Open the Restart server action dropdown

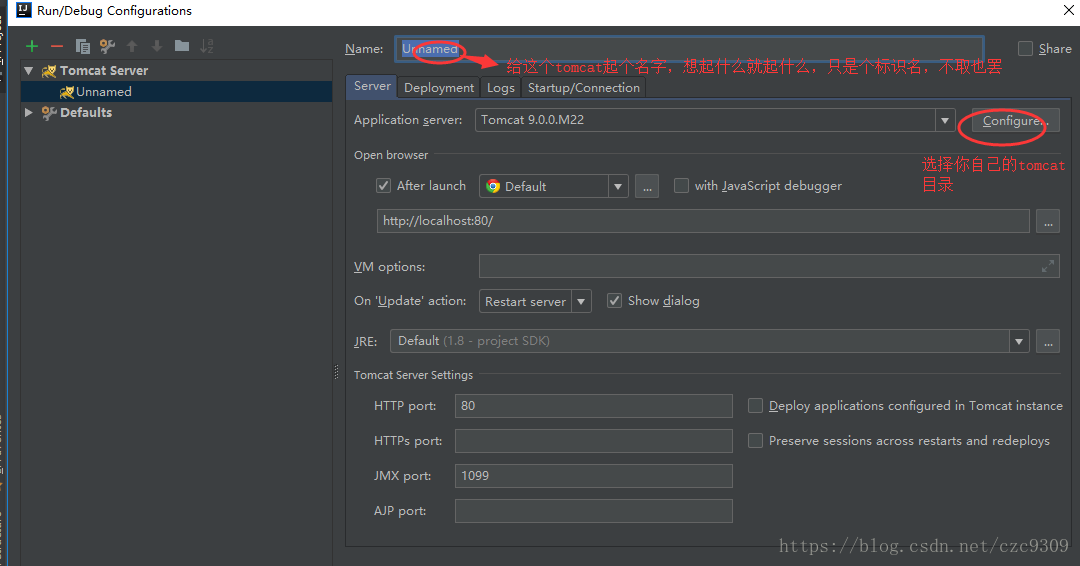581,302
